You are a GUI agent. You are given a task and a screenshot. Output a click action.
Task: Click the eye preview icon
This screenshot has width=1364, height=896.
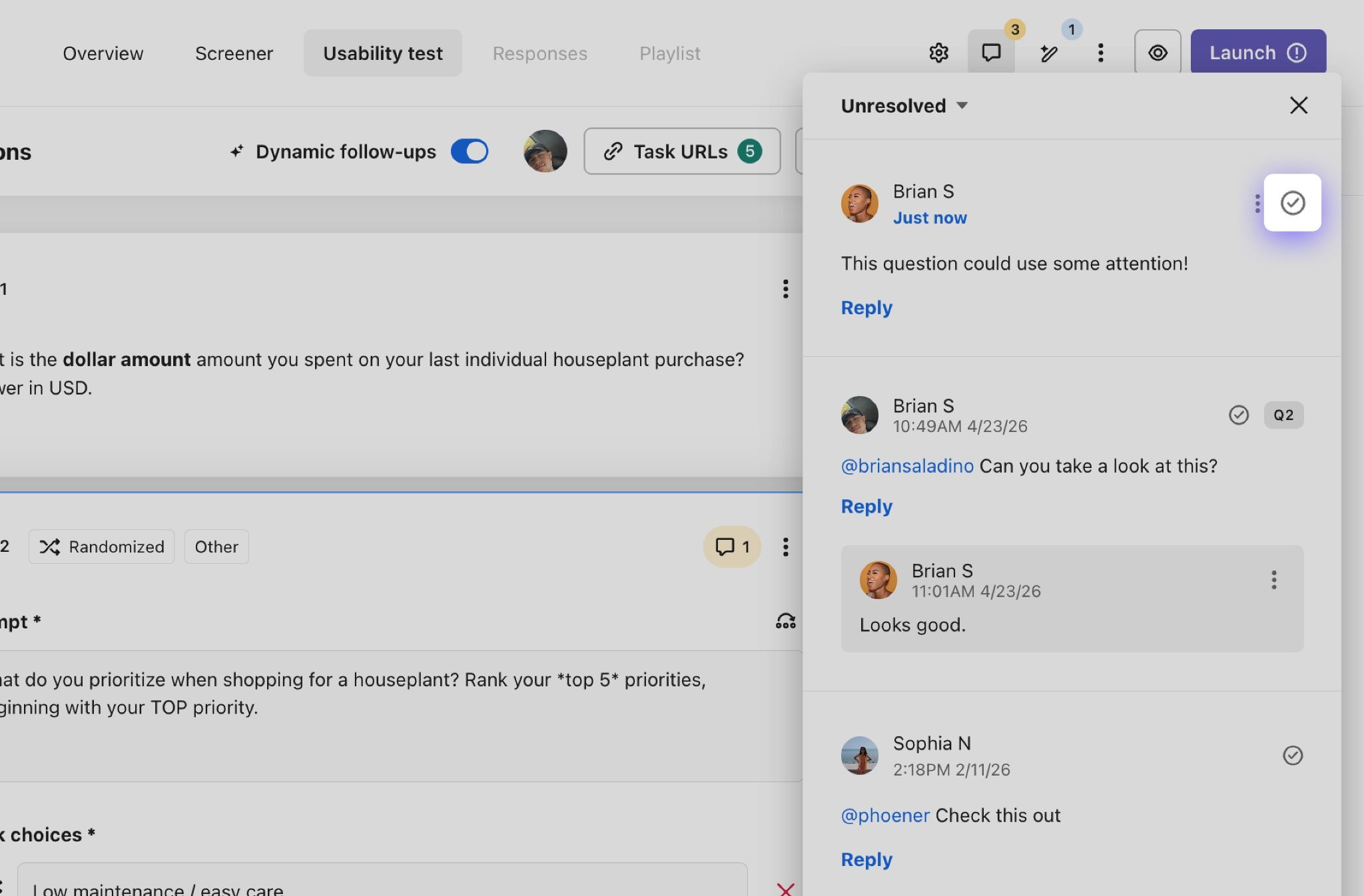point(1158,53)
